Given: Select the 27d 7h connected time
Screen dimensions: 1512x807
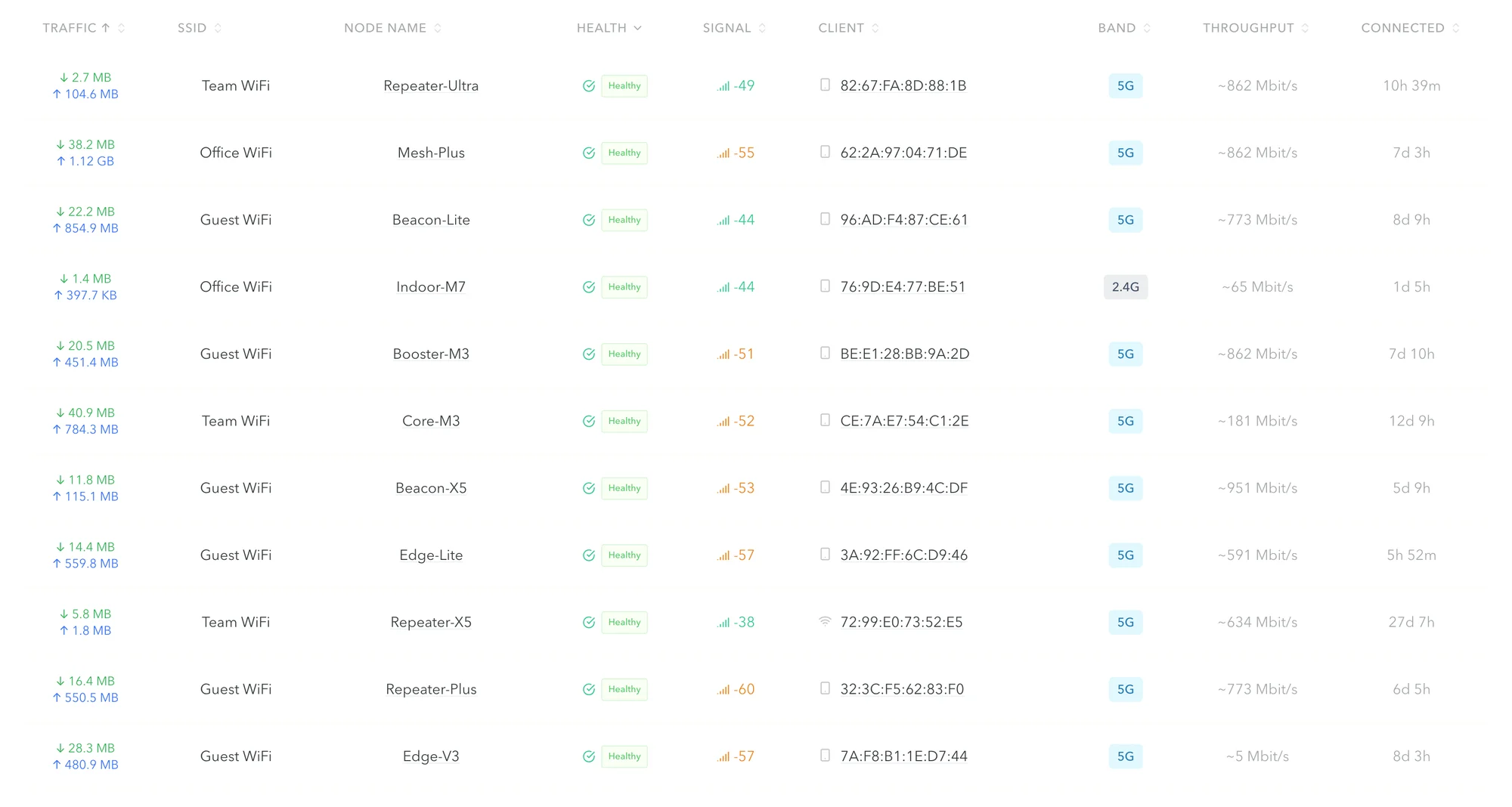Looking at the screenshot, I should [1411, 623].
